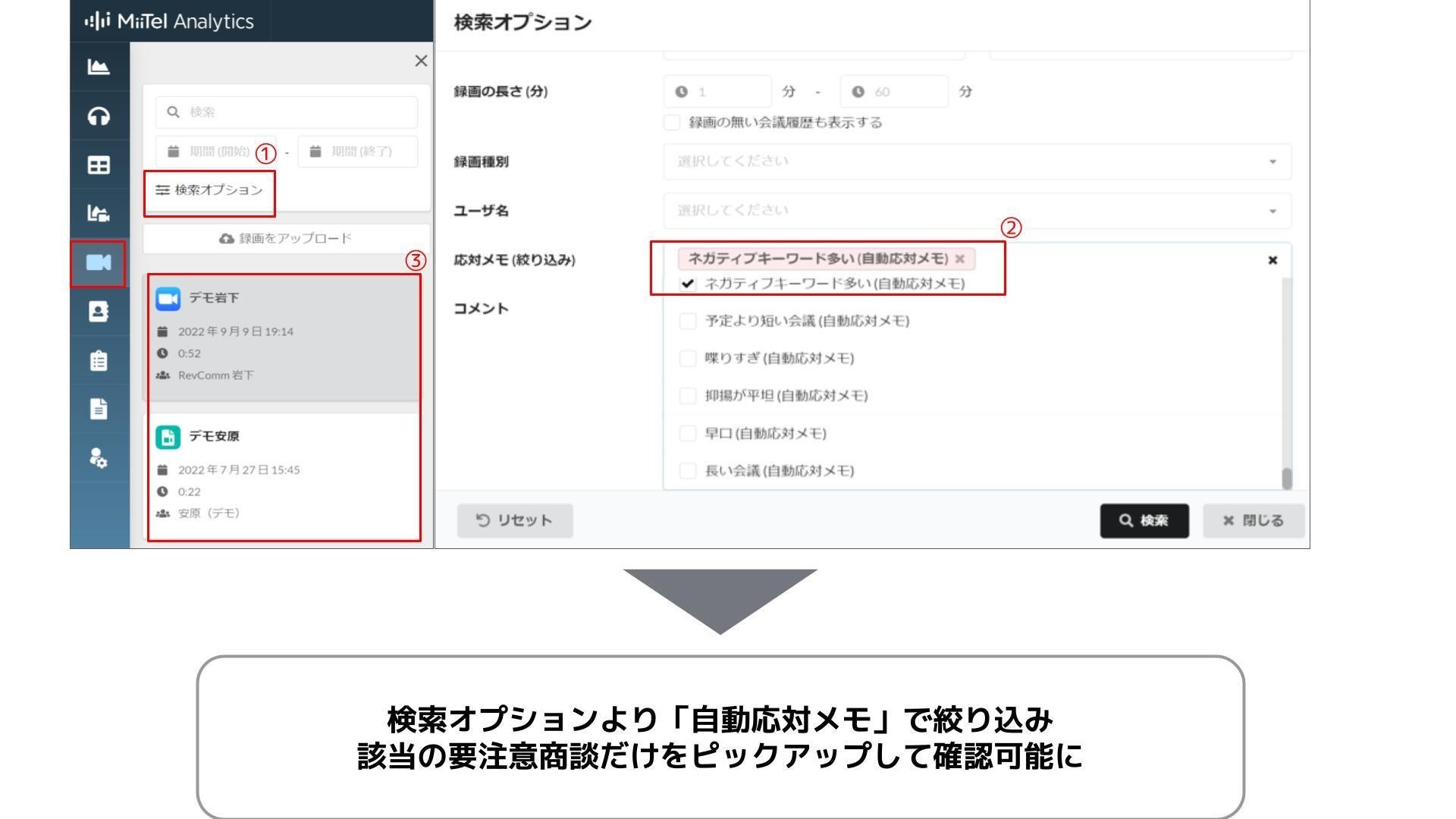The image size is (1456, 819).
Task: Expand the ユーザ名 dropdown
Action: pos(977,211)
